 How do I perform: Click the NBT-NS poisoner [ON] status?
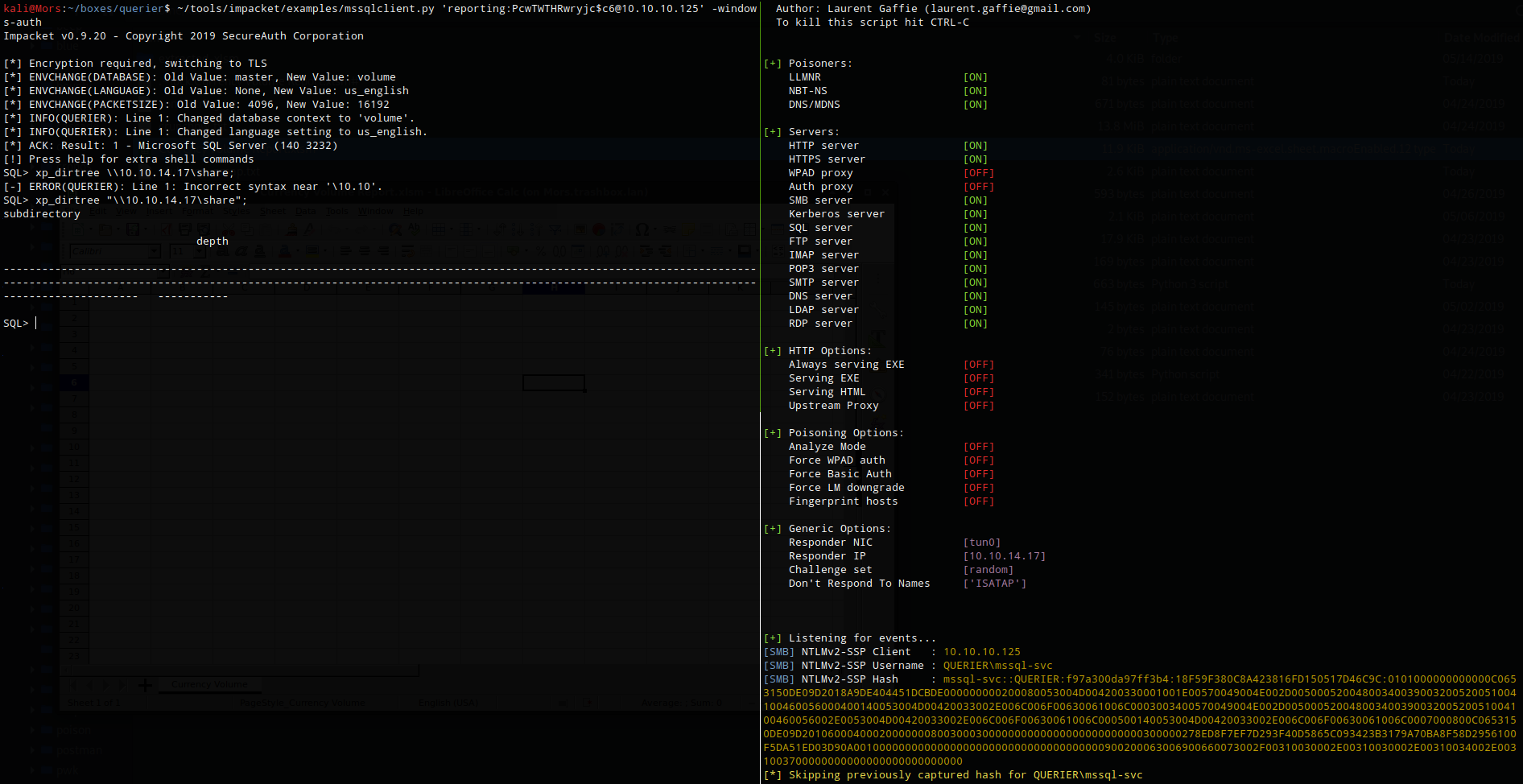(976, 91)
